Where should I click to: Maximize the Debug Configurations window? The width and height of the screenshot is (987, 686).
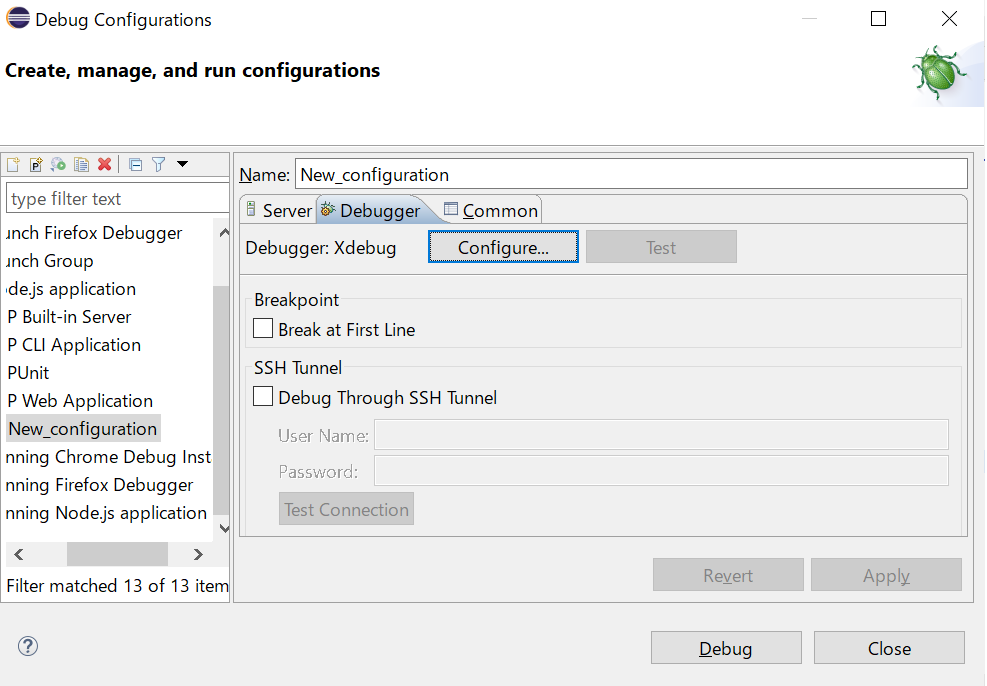[x=878, y=19]
